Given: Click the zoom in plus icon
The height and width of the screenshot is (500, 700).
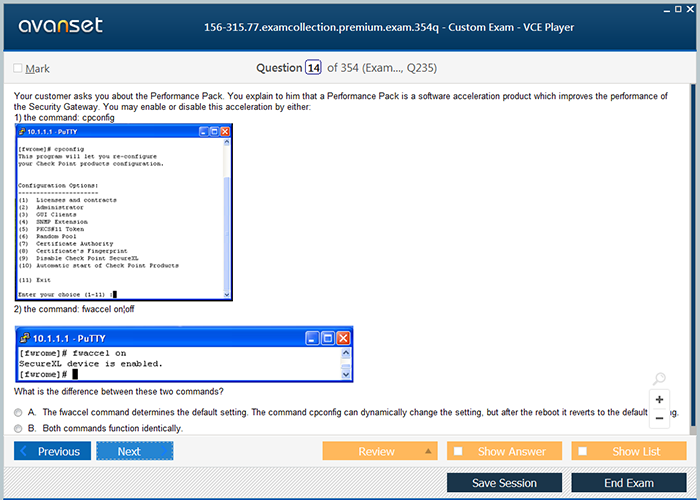Looking at the screenshot, I should pyautogui.click(x=659, y=399).
